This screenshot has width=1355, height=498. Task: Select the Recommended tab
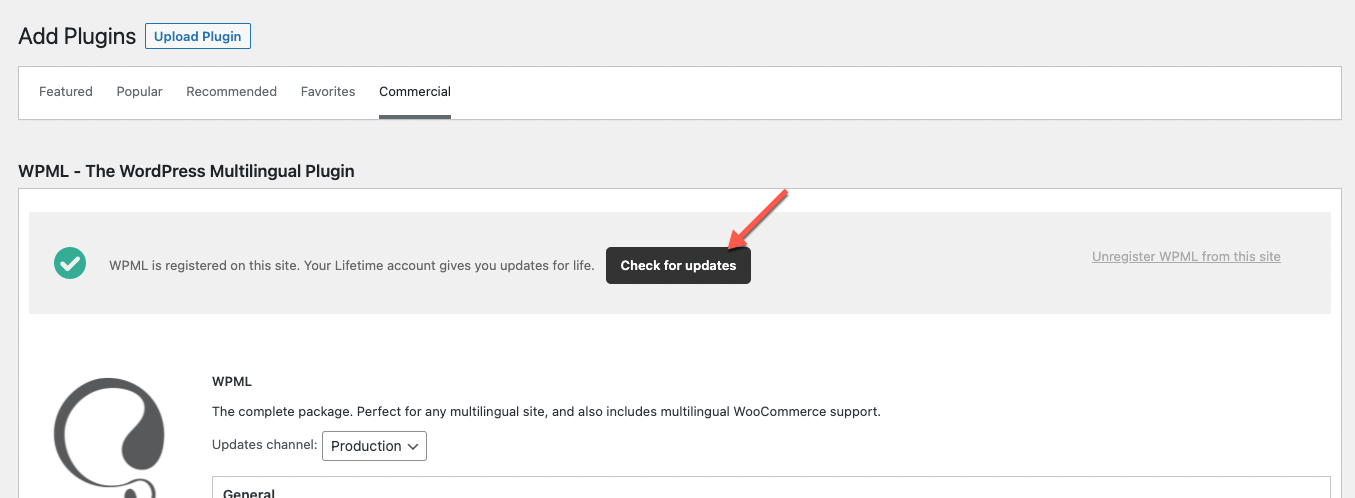(x=231, y=92)
